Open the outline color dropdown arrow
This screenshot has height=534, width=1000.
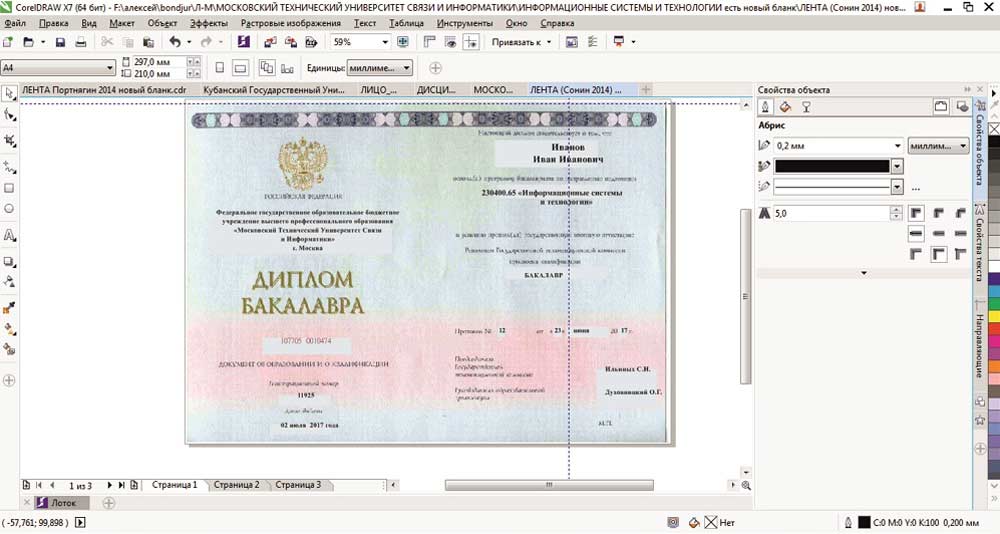pos(897,167)
